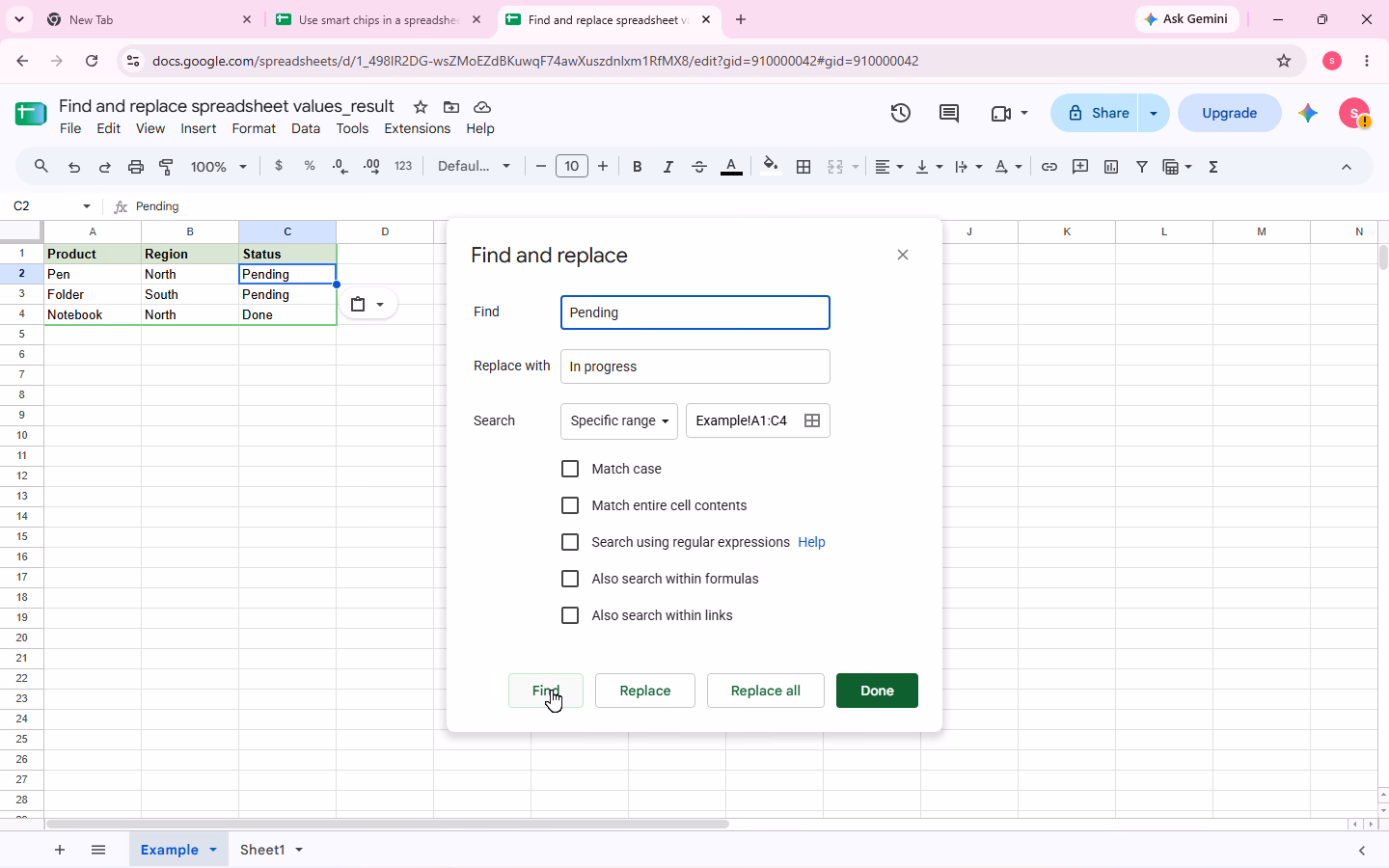The image size is (1389, 868).
Task: Click the undo icon in toolbar
Action: 74,167
